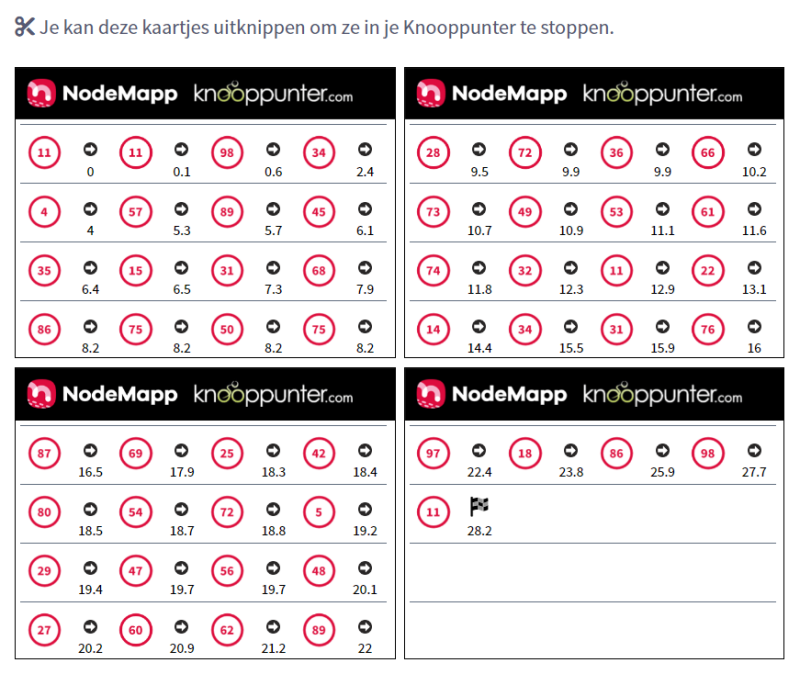Click the arrow icon above distance 10.2
Image resolution: width=800 pixels, height=674 pixels.
pos(754,150)
